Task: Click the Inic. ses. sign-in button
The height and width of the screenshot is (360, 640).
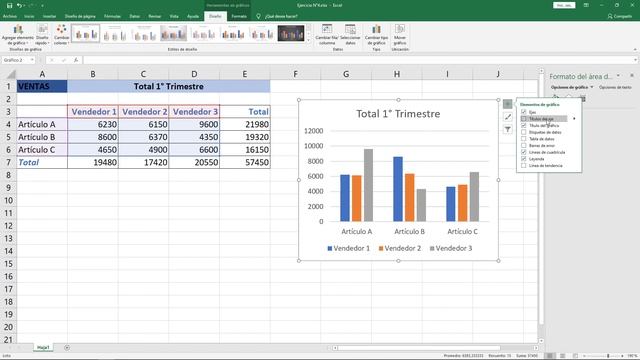Action: [564, 5]
